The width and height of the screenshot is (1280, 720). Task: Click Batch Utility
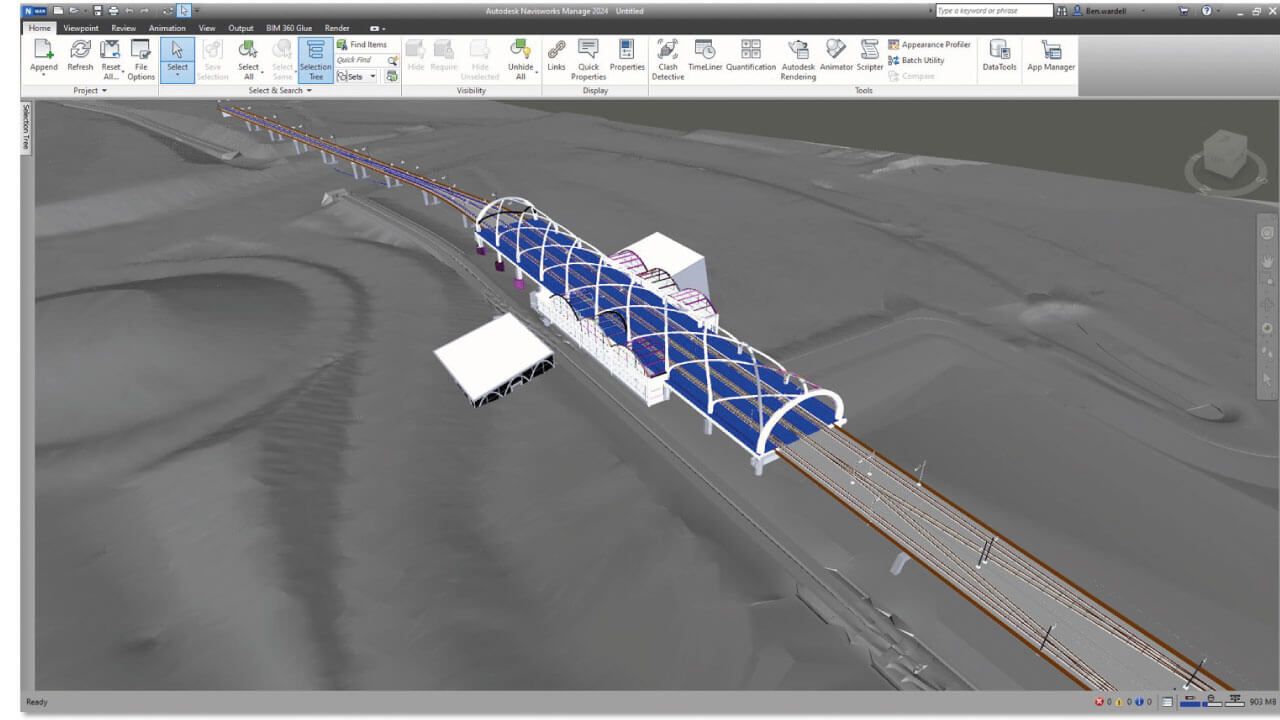(x=916, y=60)
